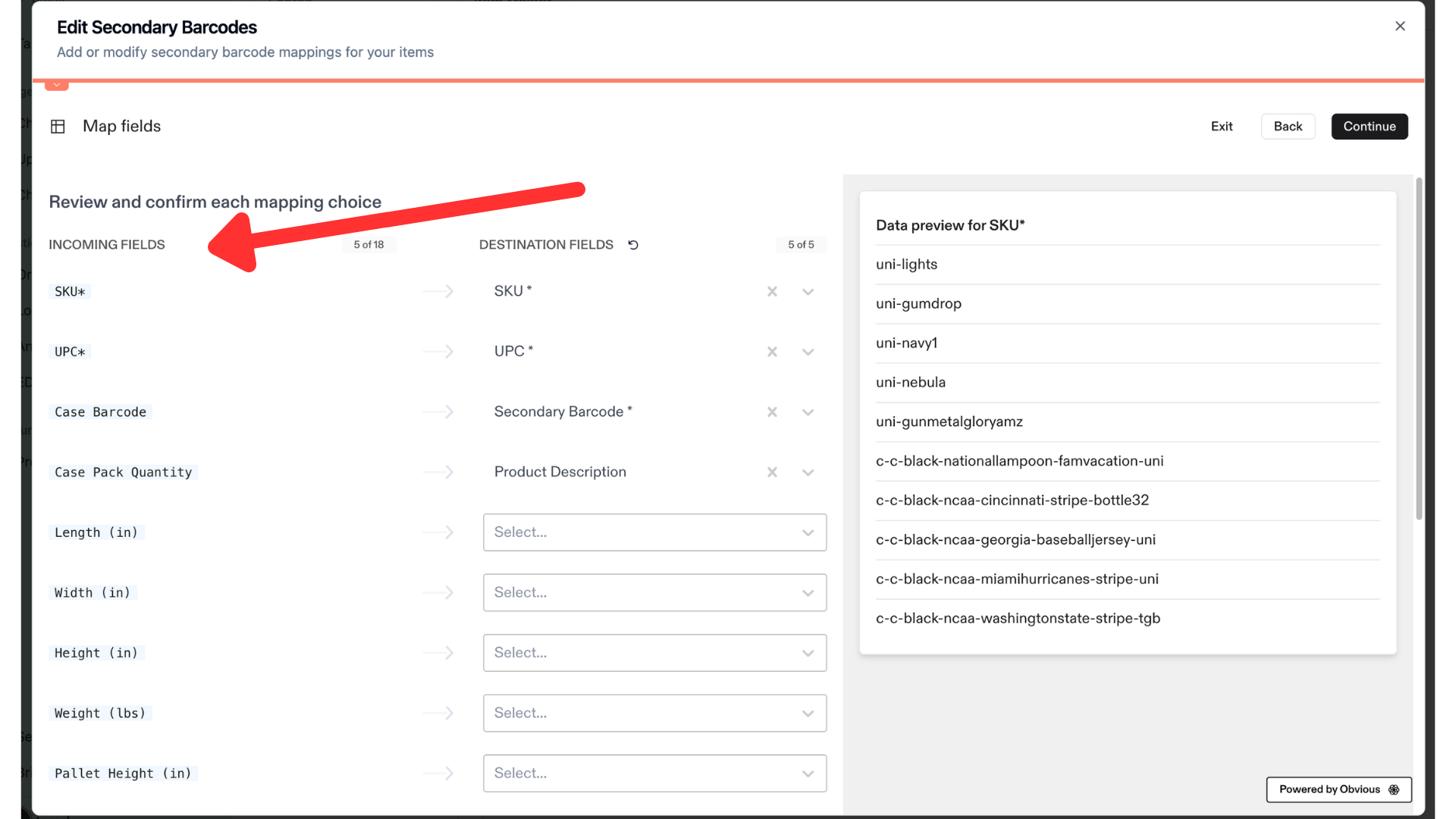Click the Exit link

1222,127
